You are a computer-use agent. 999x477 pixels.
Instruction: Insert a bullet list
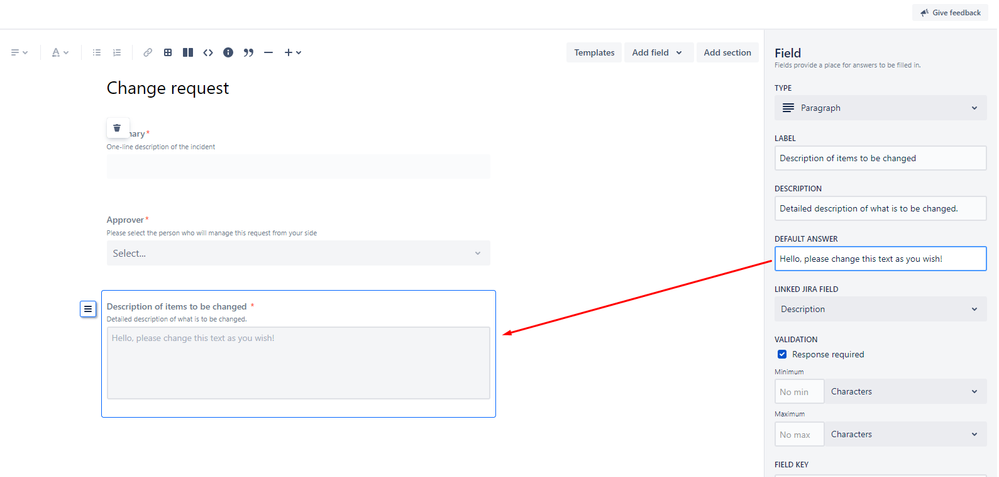pos(97,53)
